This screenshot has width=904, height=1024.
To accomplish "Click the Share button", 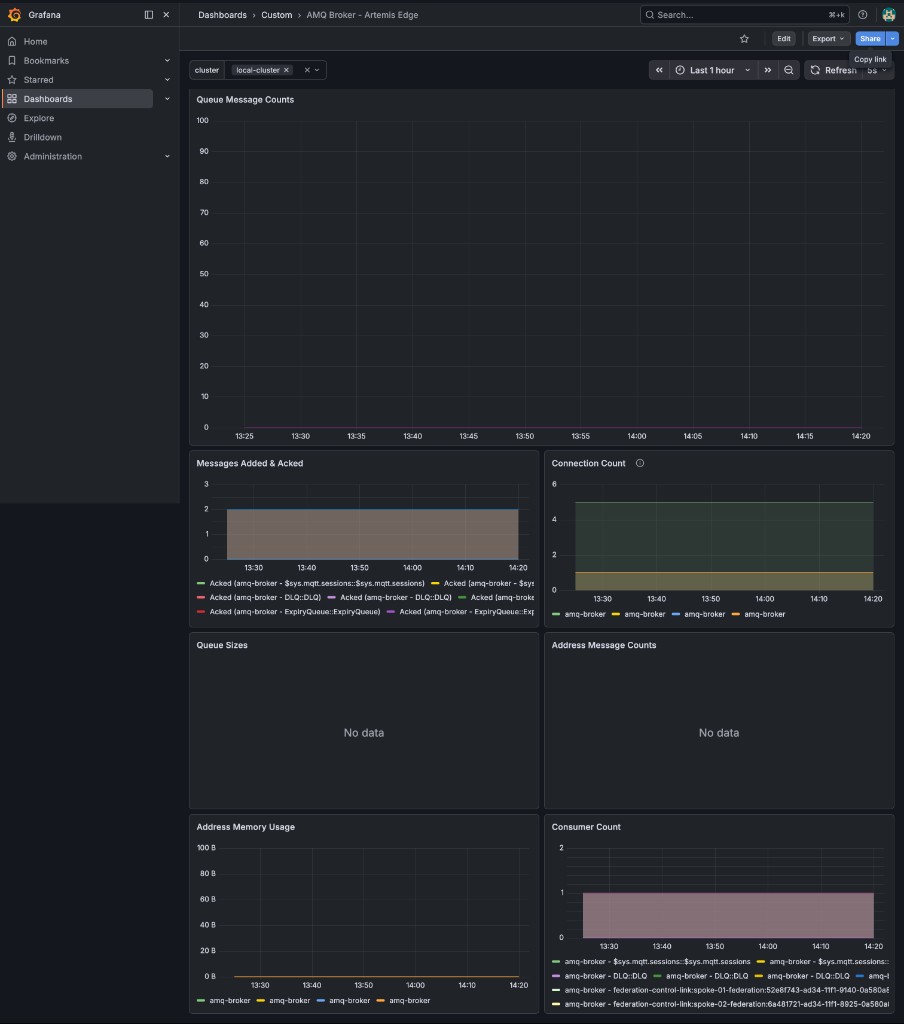I will tap(870, 39).
